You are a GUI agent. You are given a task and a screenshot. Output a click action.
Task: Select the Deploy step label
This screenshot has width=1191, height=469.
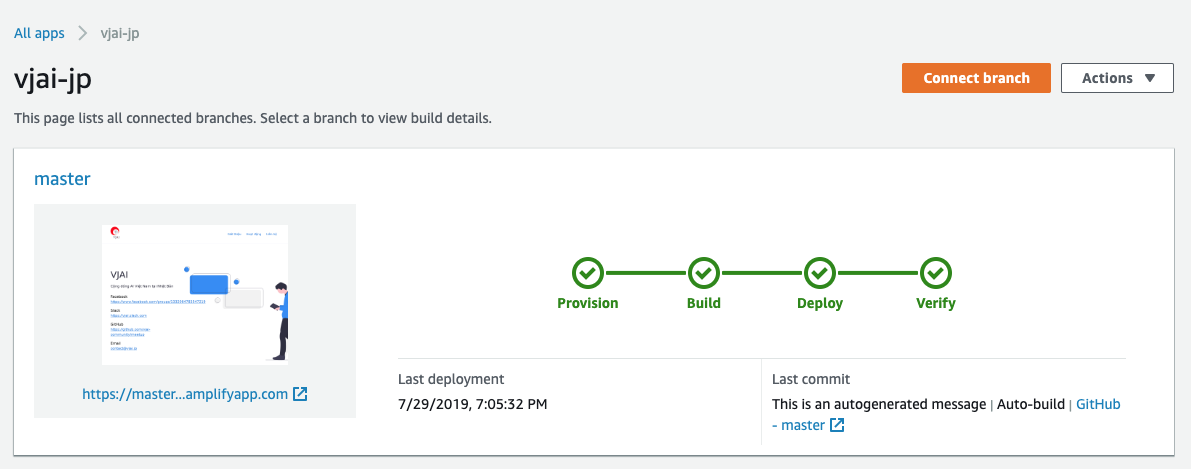[820, 303]
